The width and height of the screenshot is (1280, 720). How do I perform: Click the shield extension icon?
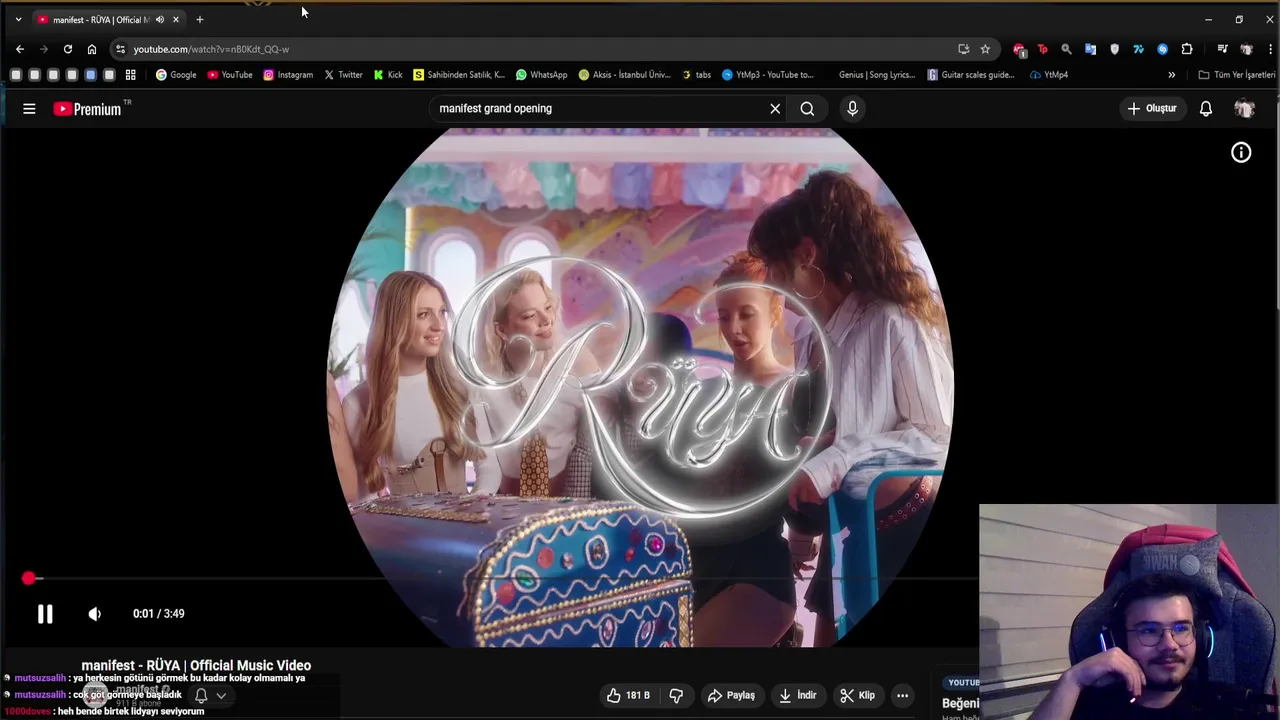pos(1114,49)
